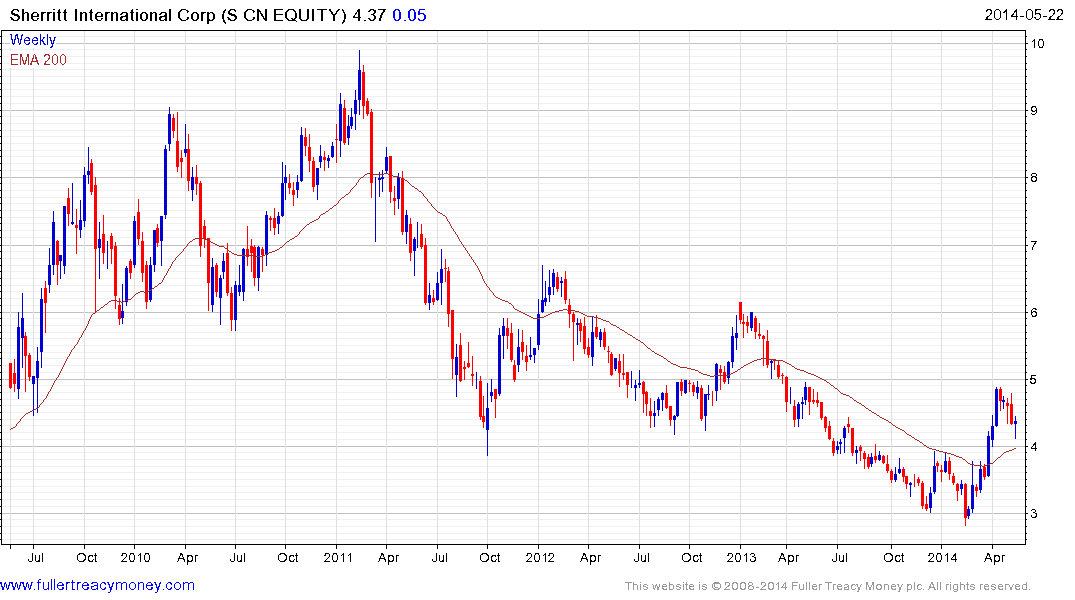Click the 2013 x-axis year label
This screenshot has width=1075, height=600.
point(742,557)
